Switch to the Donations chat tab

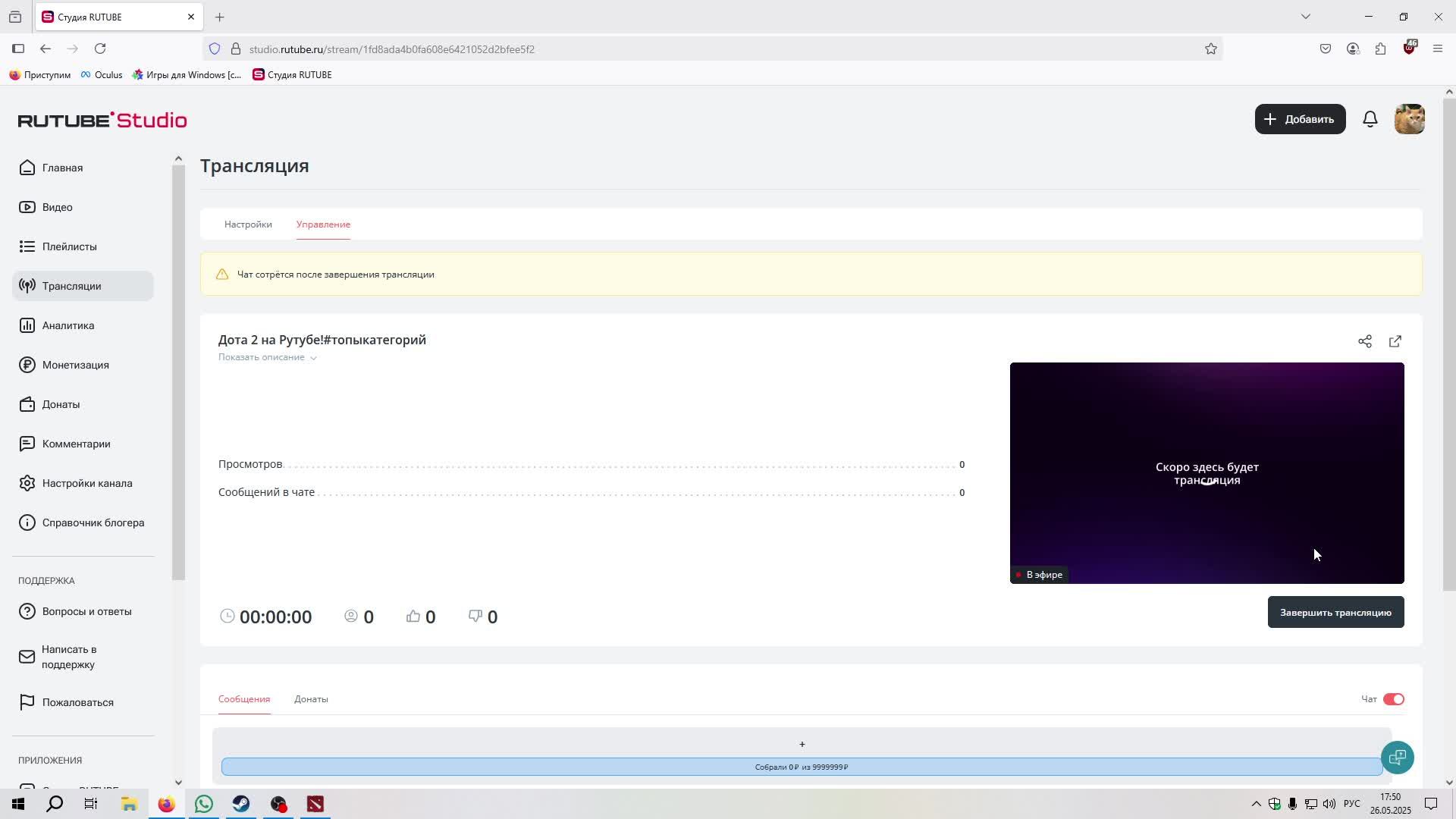pos(311,699)
